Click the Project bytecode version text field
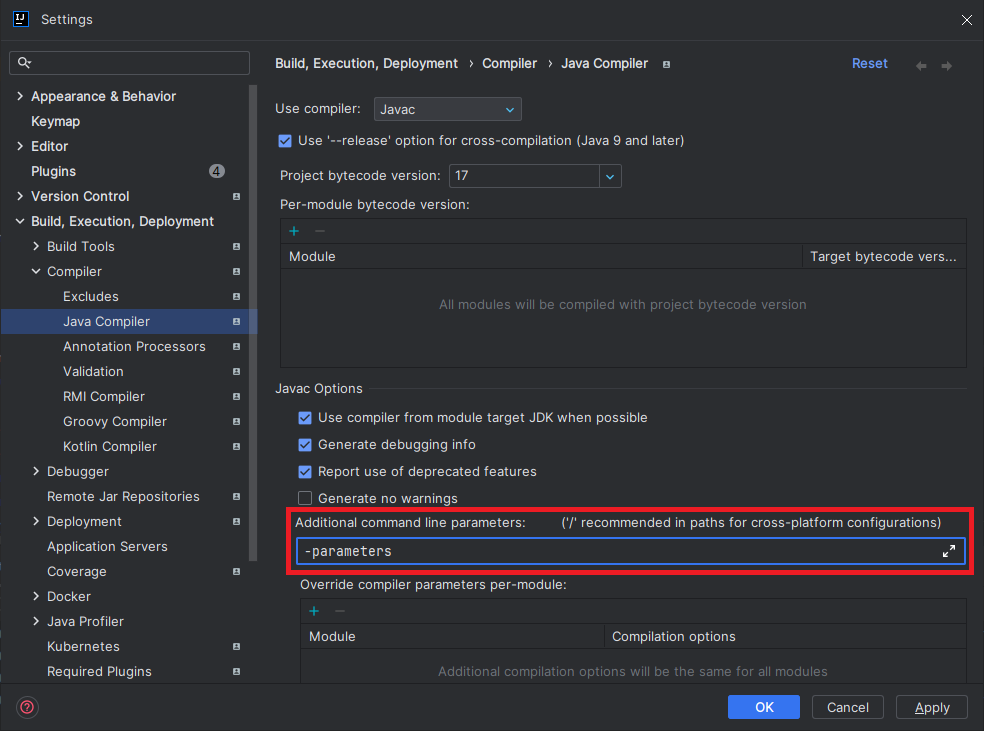This screenshot has width=984, height=731. 524,176
